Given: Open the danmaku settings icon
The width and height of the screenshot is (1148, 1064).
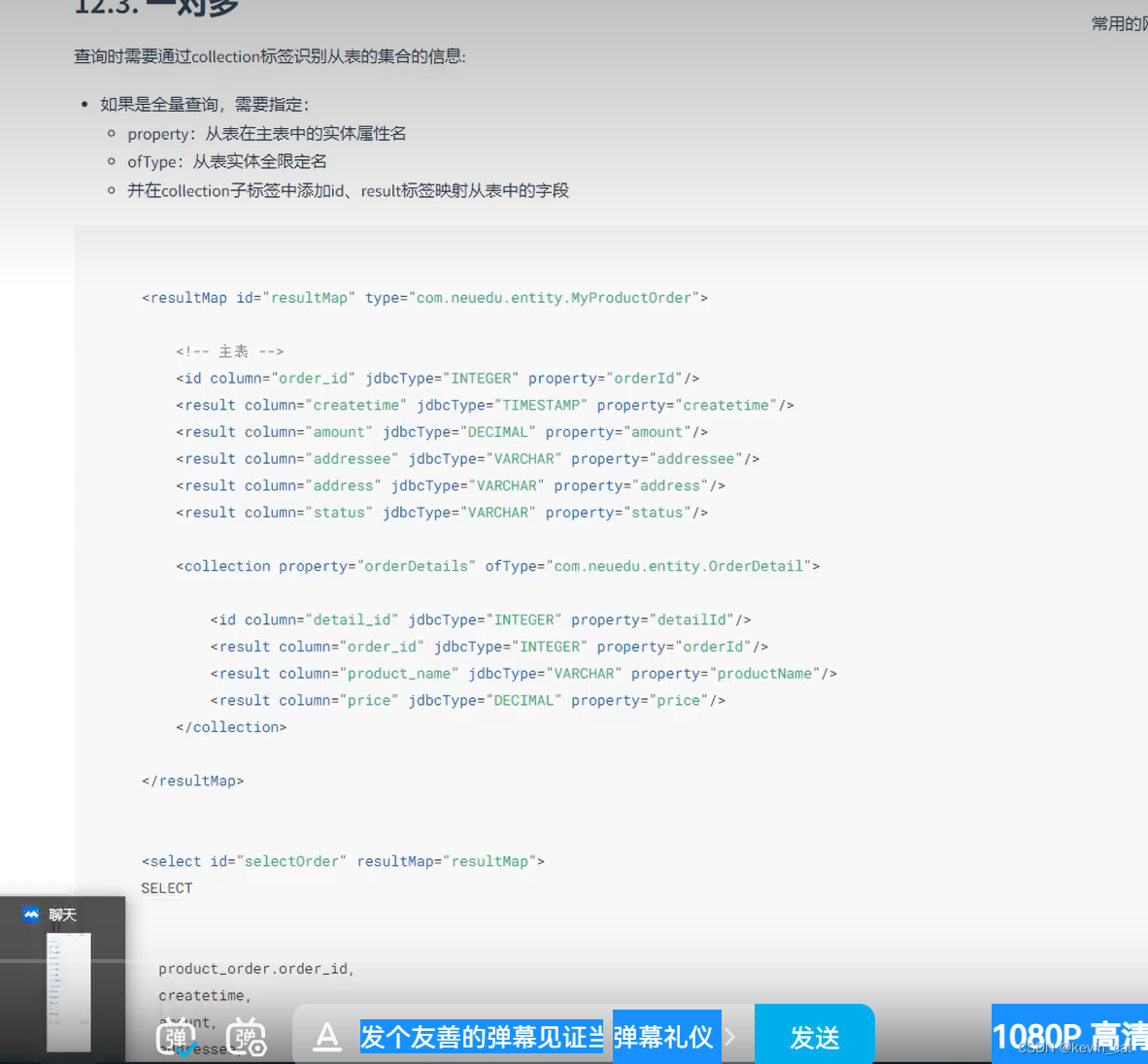Looking at the screenshot, I should pyautogui.click(x=246, y=1037).
